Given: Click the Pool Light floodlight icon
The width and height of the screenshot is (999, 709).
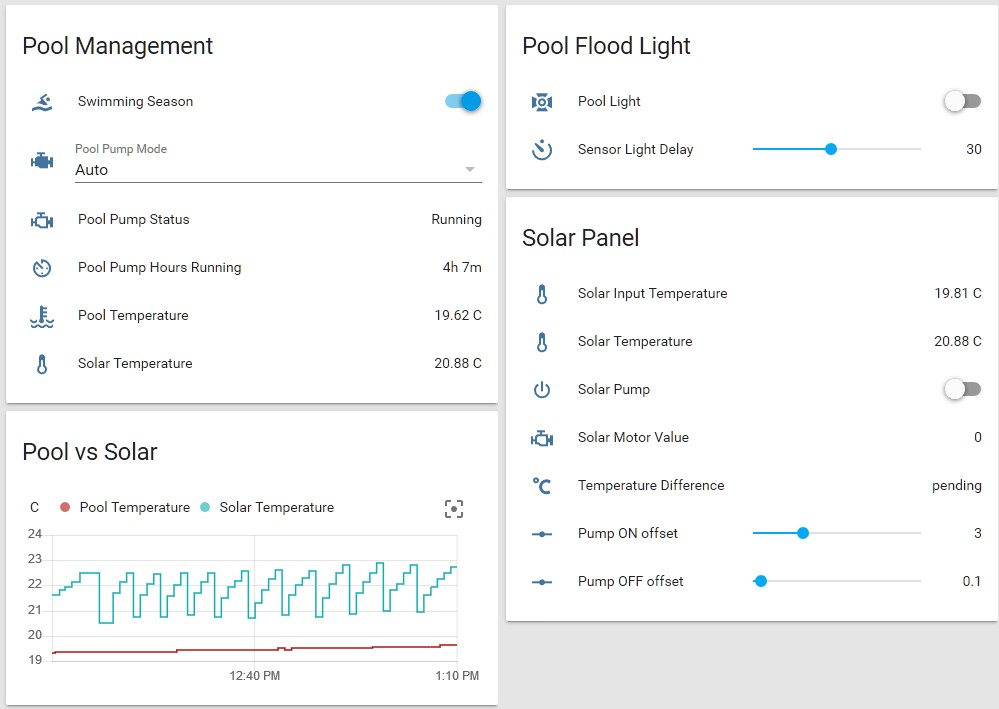Looking at the screenshot, I should 542,102.
